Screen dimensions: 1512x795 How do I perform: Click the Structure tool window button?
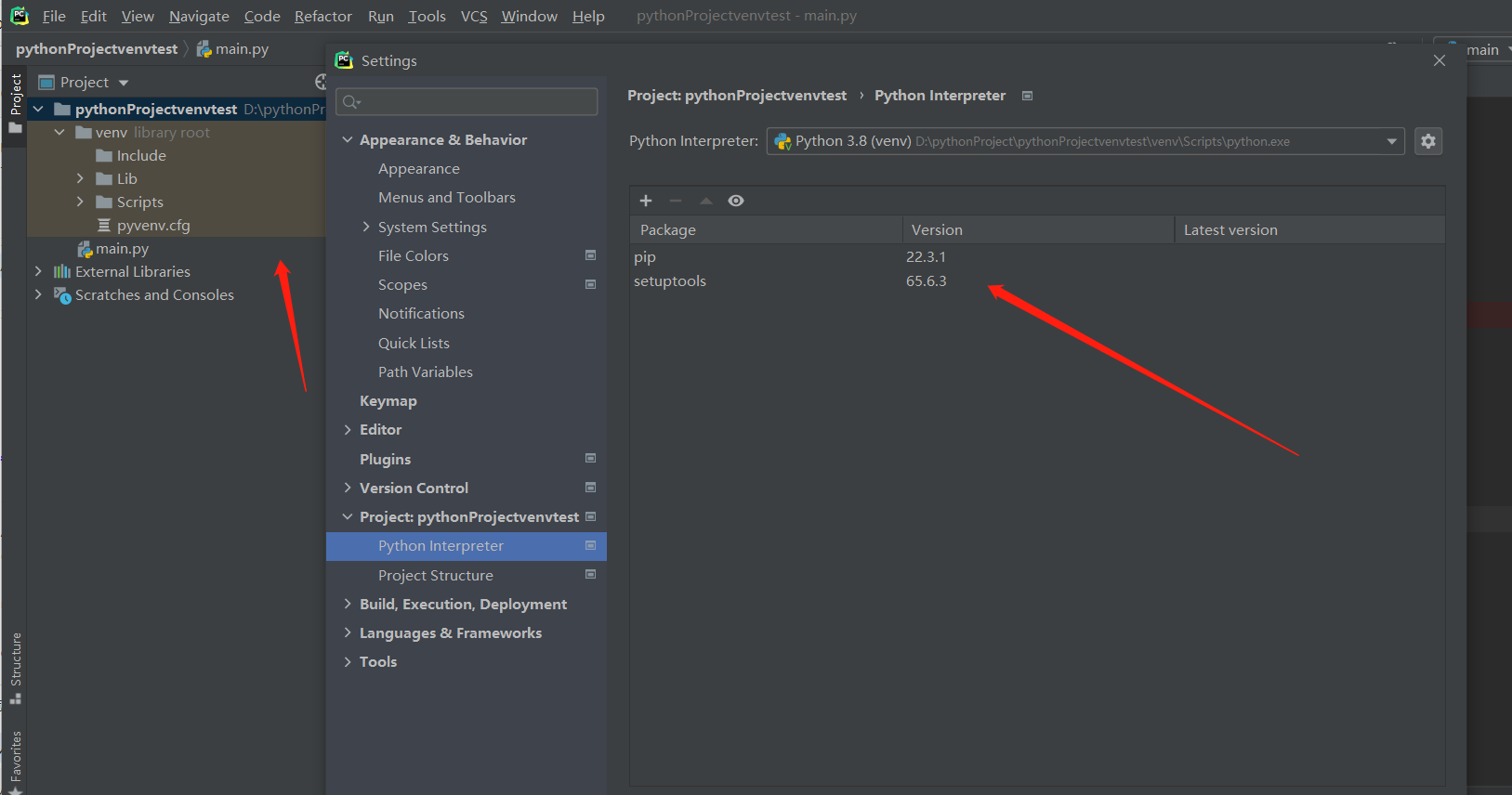point(16,668)
